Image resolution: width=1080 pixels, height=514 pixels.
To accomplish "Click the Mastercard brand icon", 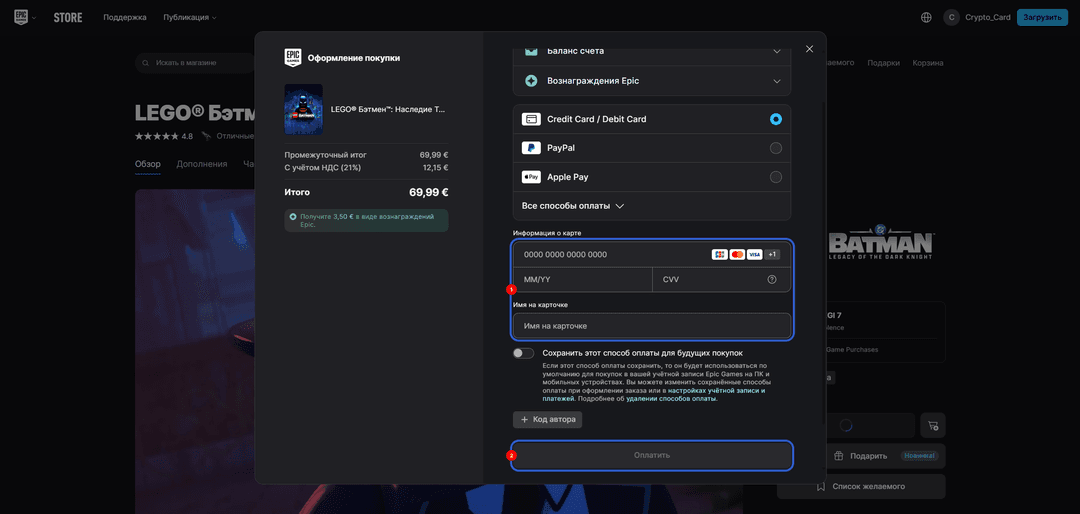I will coord(737,255).
